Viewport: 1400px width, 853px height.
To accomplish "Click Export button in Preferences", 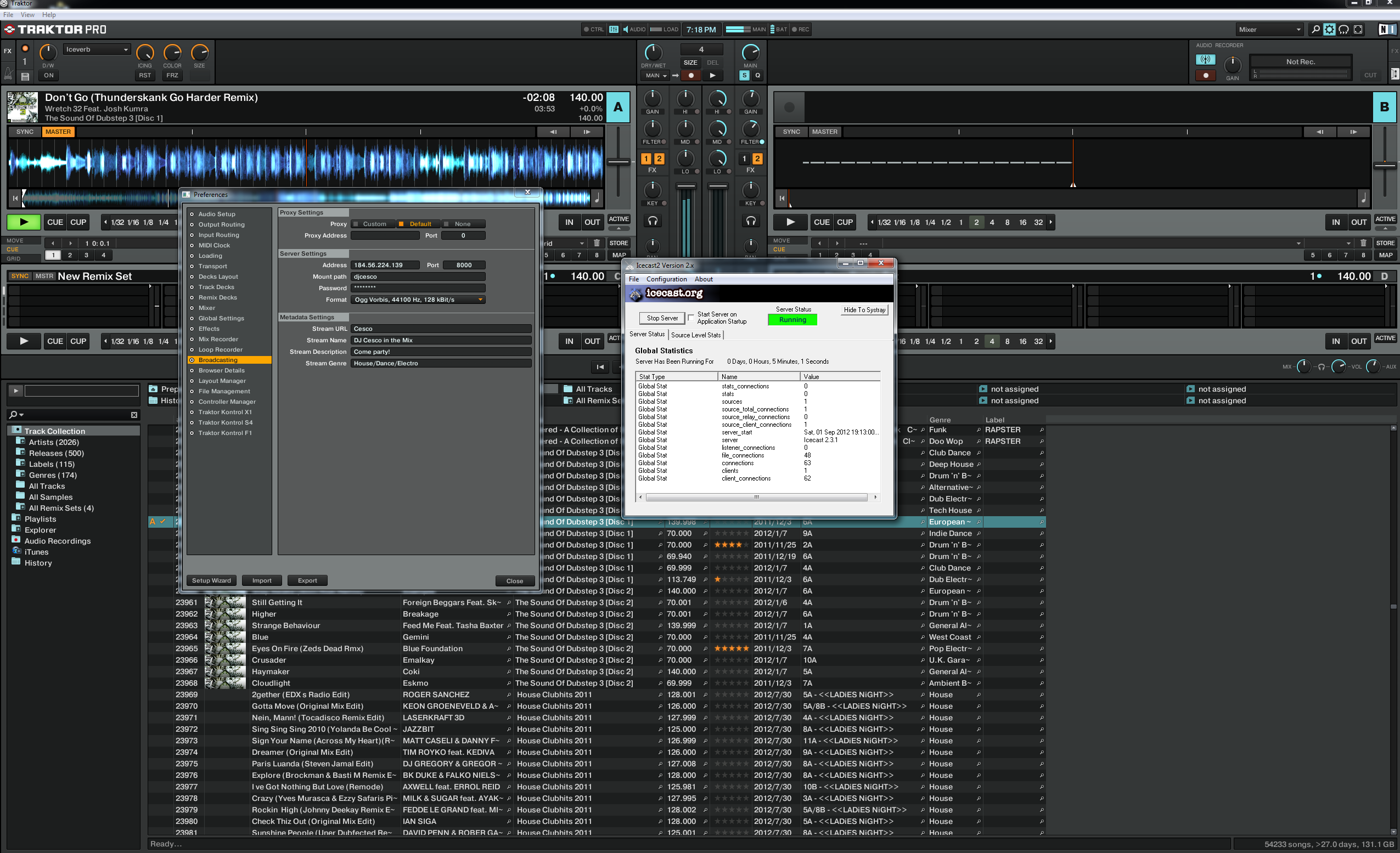I will click(x=307, y=580).
